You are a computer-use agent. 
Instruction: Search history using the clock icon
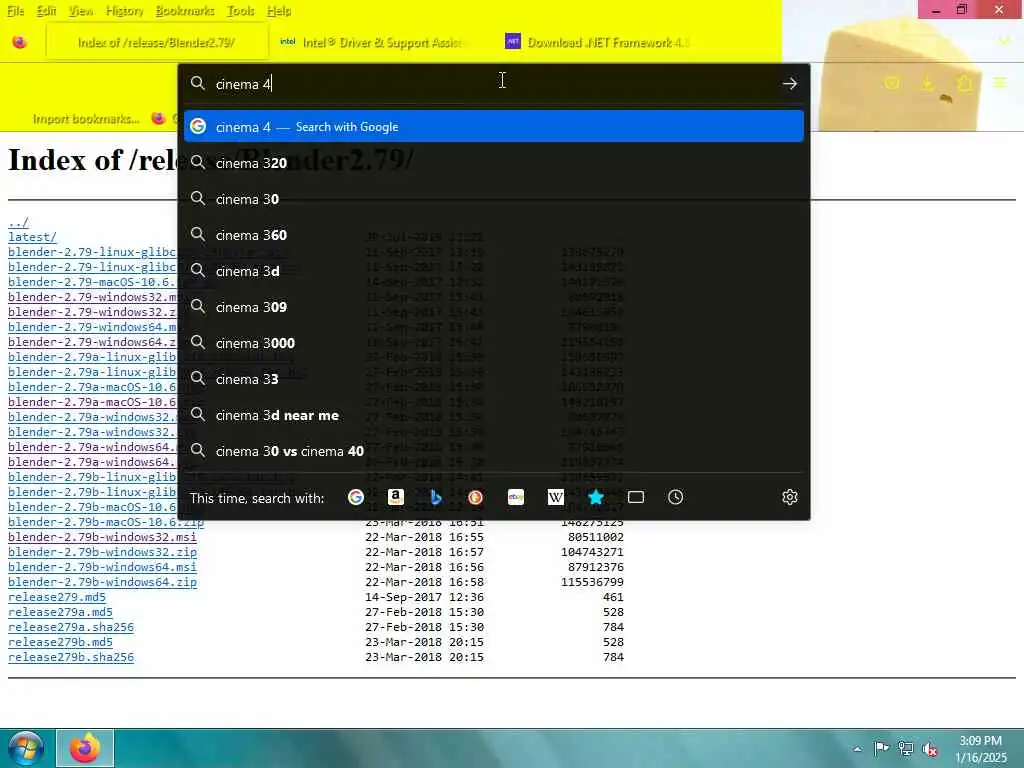tap(676, 498)
